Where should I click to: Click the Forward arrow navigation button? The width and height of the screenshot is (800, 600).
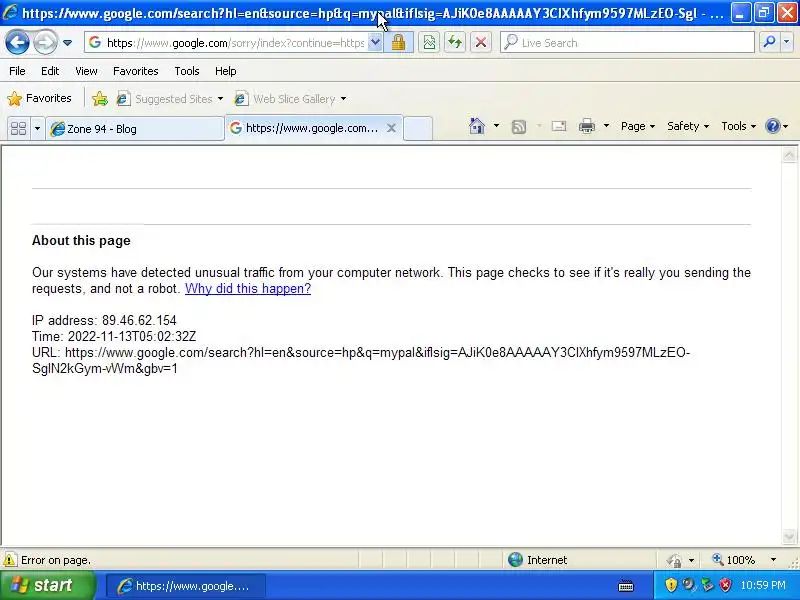tap(45, 43)
